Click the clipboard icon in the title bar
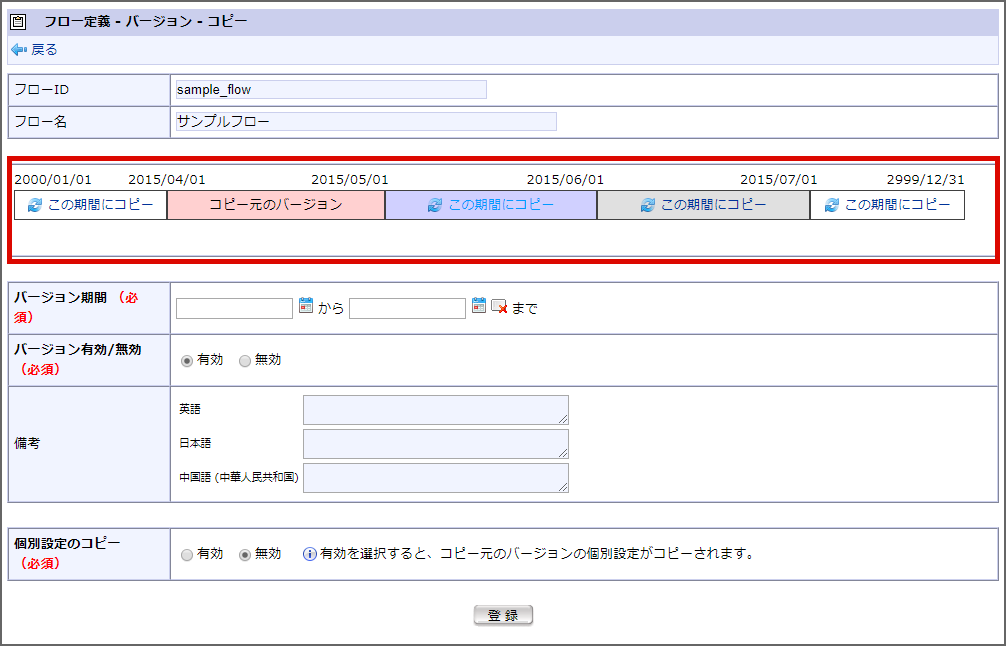The image size is (1006, 646). pyautogui.click(x=19, y=22)
